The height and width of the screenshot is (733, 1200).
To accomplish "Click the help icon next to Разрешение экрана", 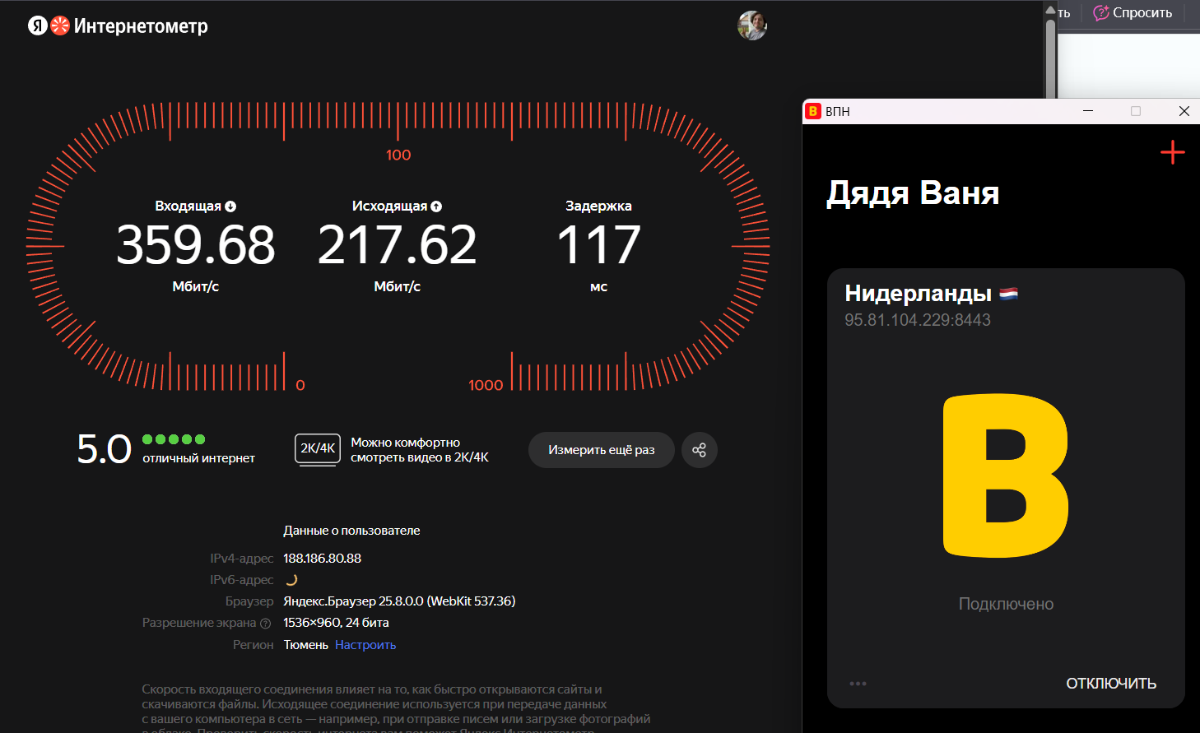I will pyautogui.click(x=265, y=623).
